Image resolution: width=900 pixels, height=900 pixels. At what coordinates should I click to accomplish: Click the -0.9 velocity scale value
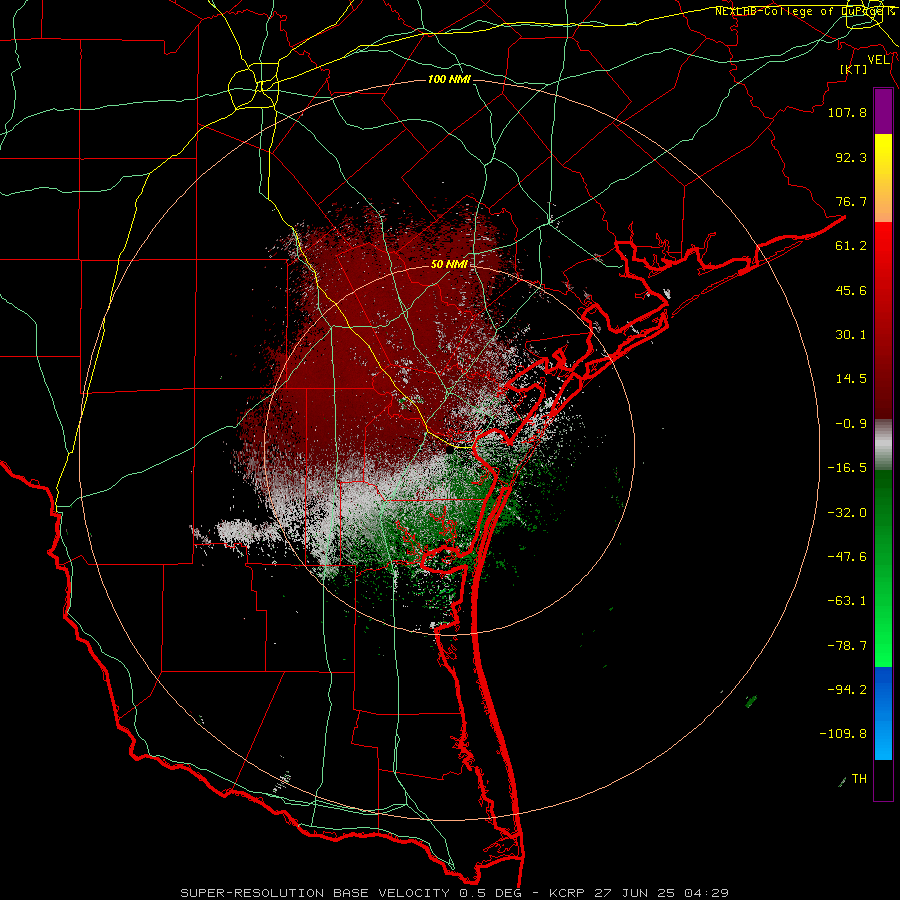point(851,424)
